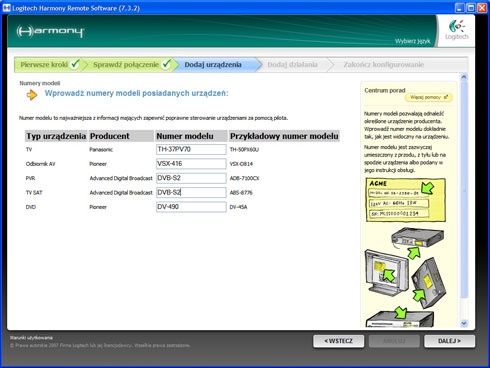Select the Dodaj urządzenia step tab
The image size is (490, 368).
(x=213, y=65)
